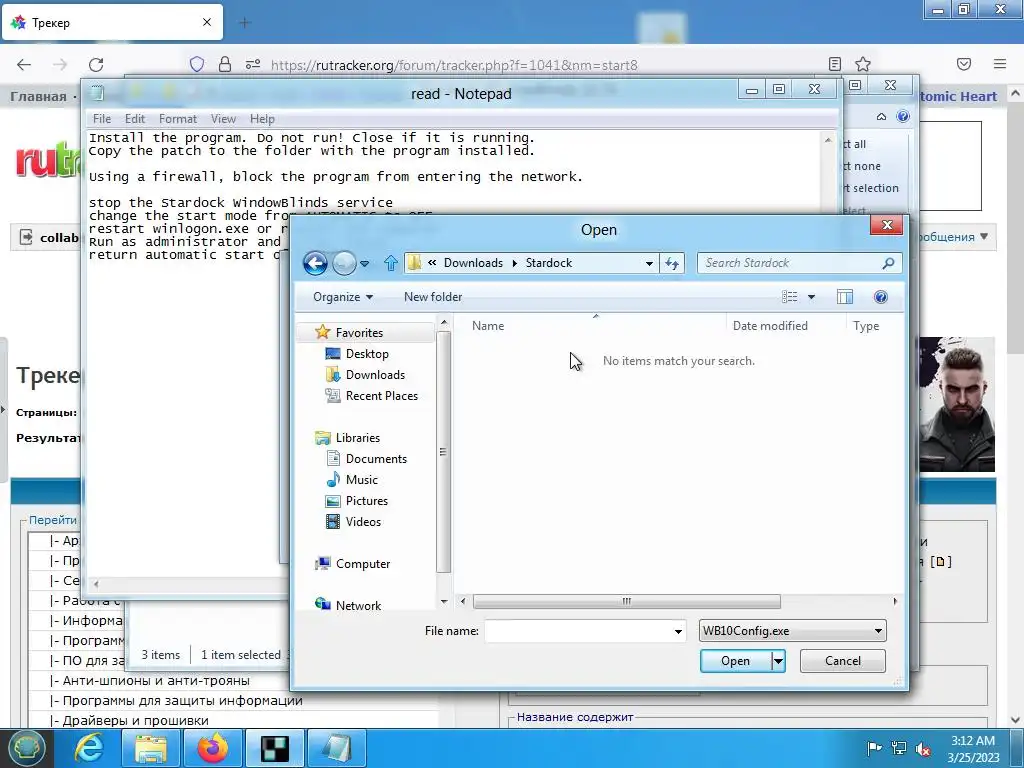This screenshot has width=1024, height=768.
Task: Expand the File name dropdown
Action: tap(678, 632)
